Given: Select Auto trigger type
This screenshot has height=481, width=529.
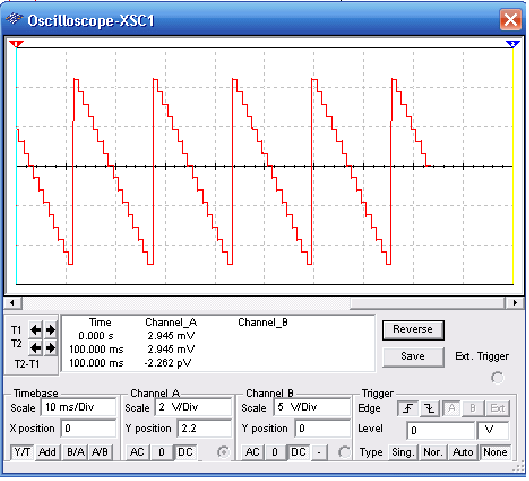Looking at the screenshot, I should click(x=463, y=453).
